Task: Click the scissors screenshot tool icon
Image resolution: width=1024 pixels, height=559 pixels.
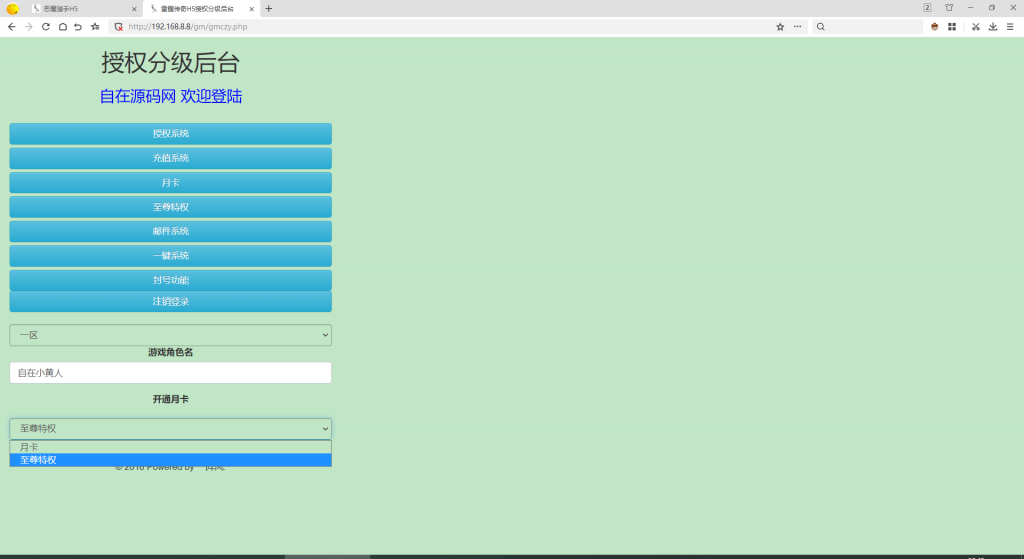Action: (975, 27)
